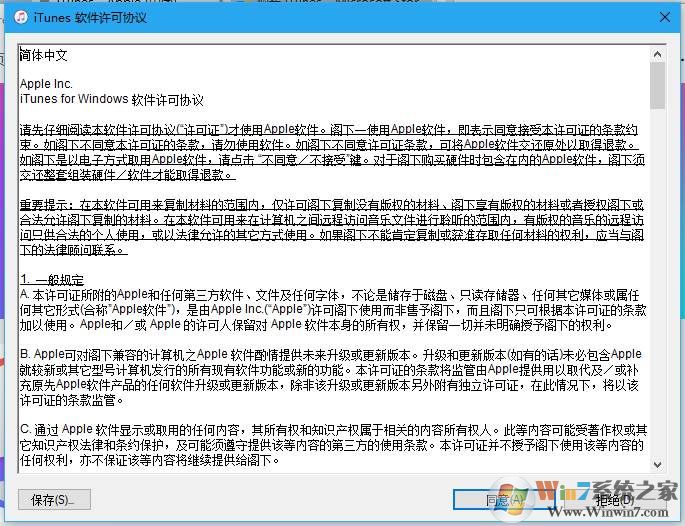Click the vertical scrollbar thumb
The image size is (685, 526).
pos(657,86)
